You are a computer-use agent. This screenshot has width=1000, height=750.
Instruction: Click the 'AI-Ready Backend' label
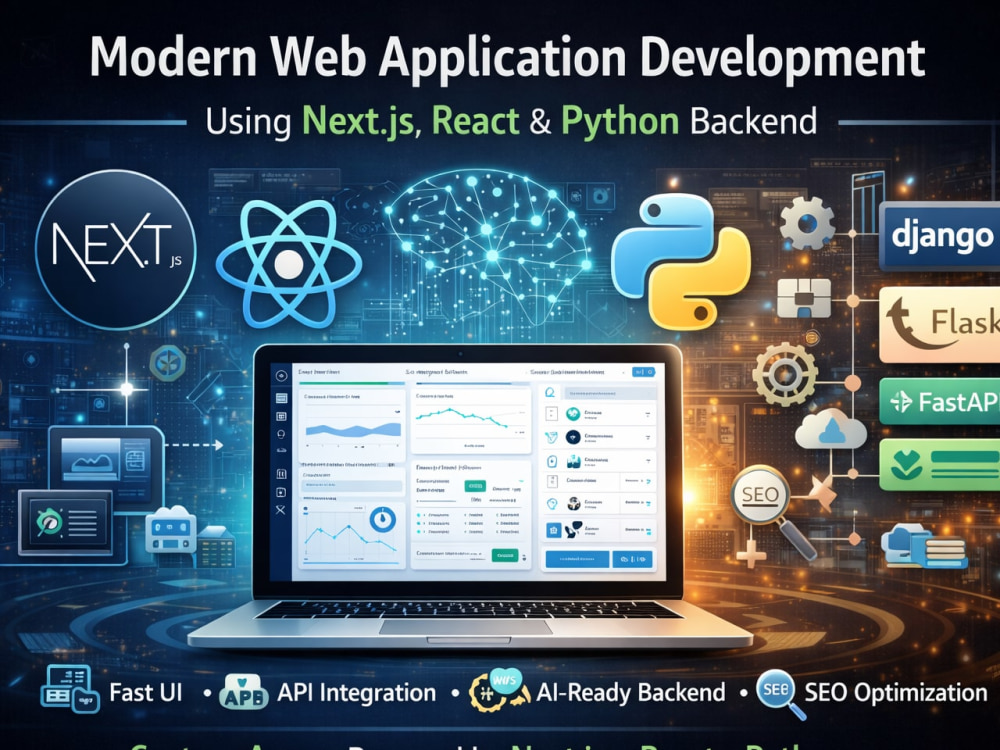631,693
